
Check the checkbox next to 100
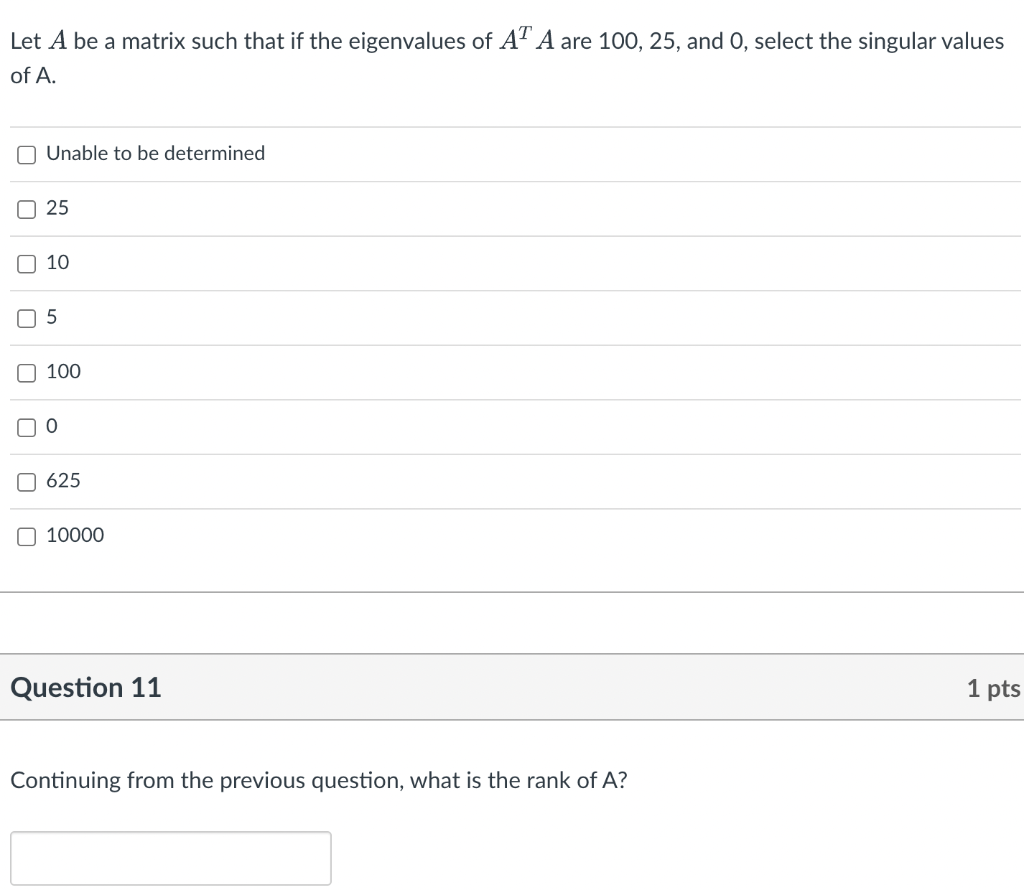[25, 372]
